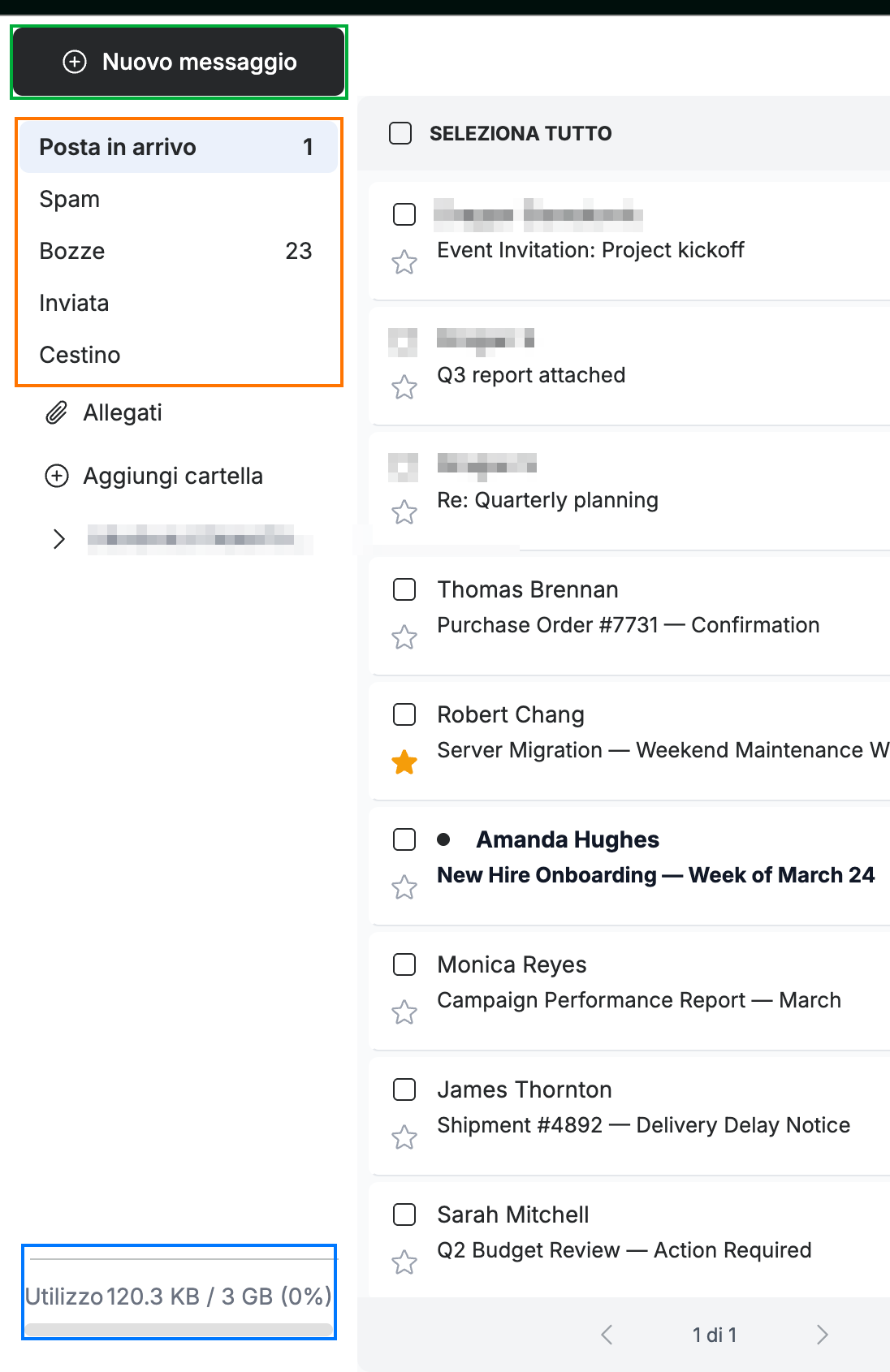
Task: Open Posta in arrivo folder
Action: [x=179, y=147]
